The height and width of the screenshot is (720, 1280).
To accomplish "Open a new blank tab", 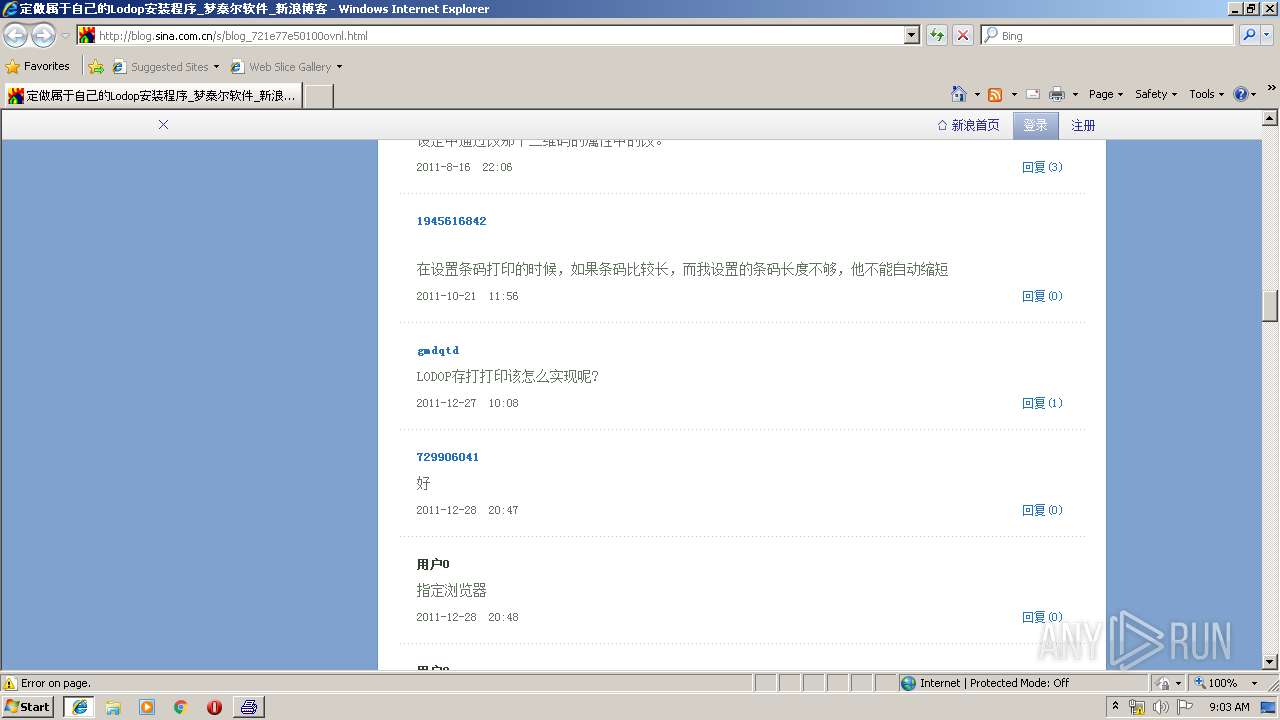I will point(318,96).
